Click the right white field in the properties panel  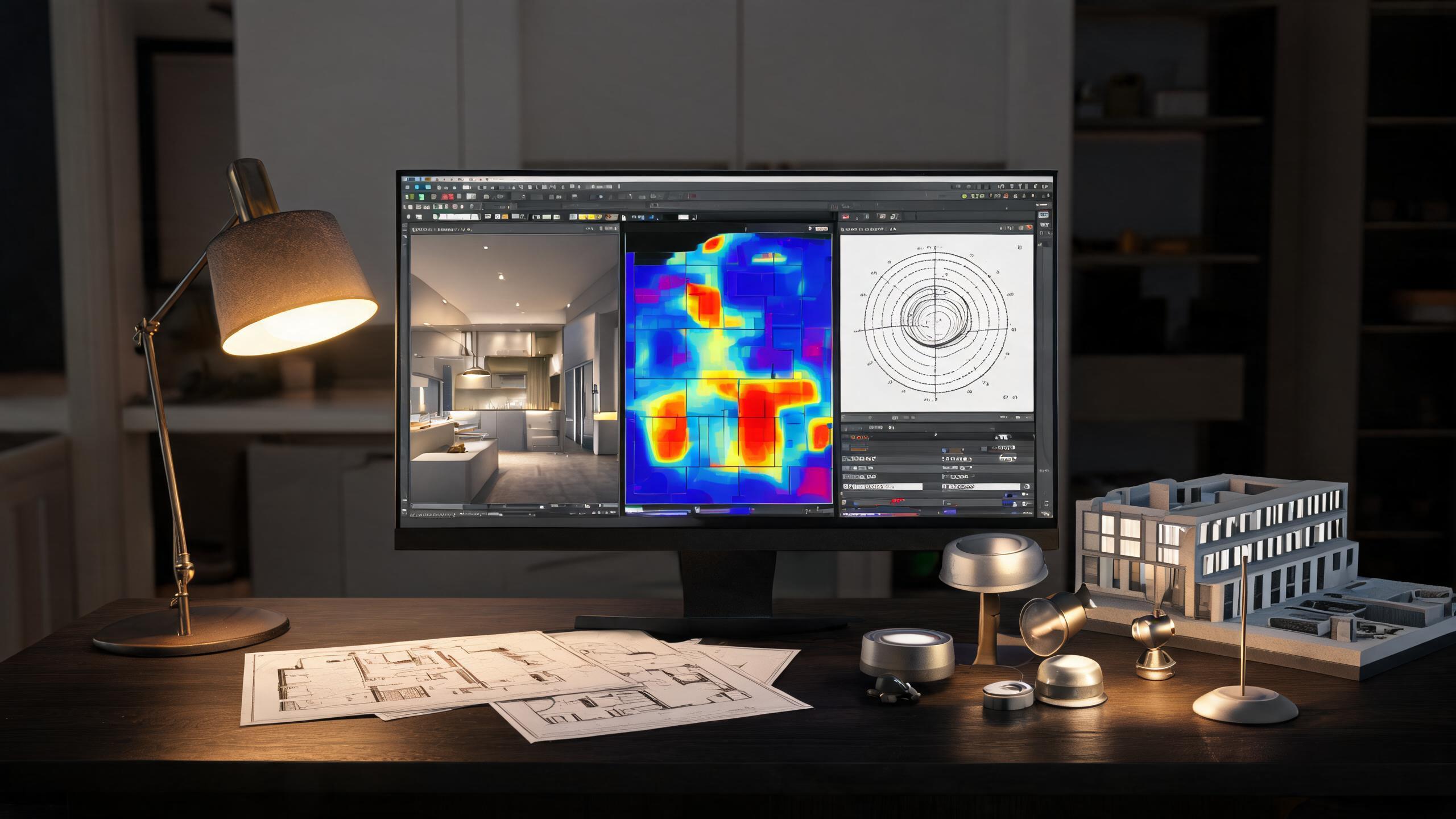[981, 487]
